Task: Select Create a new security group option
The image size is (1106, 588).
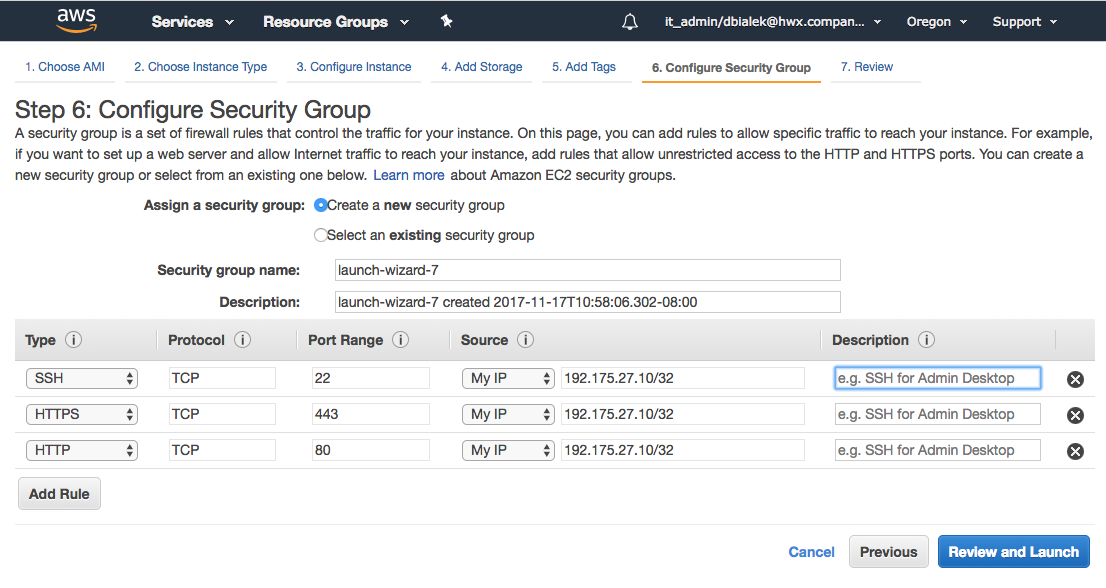Action: click(x=320, y=205)
